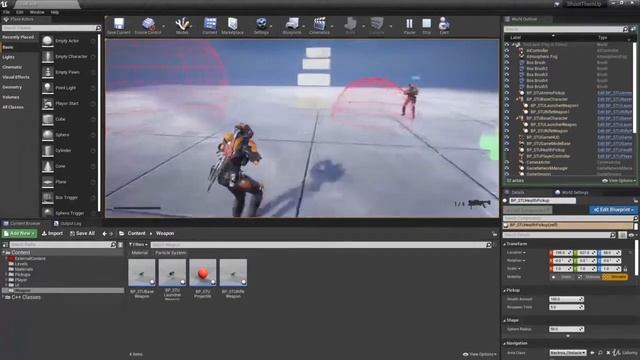Click the Import button
Viewport: 640px width, 360px height.
tap(53, 233)
